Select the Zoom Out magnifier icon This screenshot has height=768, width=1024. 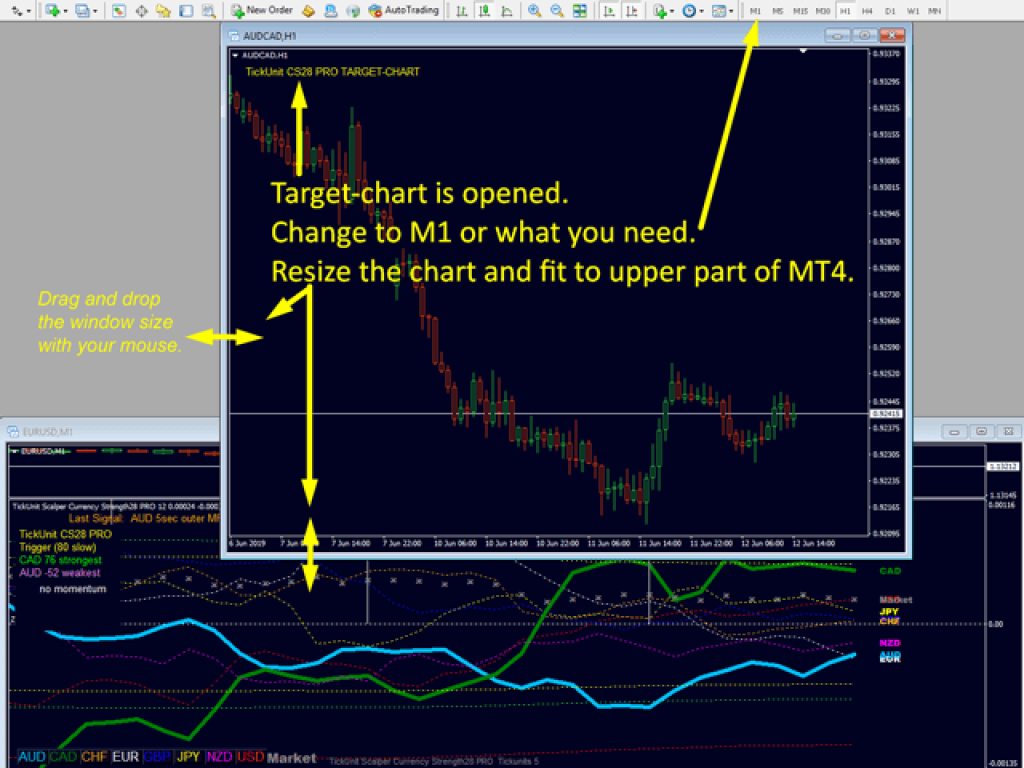pos(557,11)
